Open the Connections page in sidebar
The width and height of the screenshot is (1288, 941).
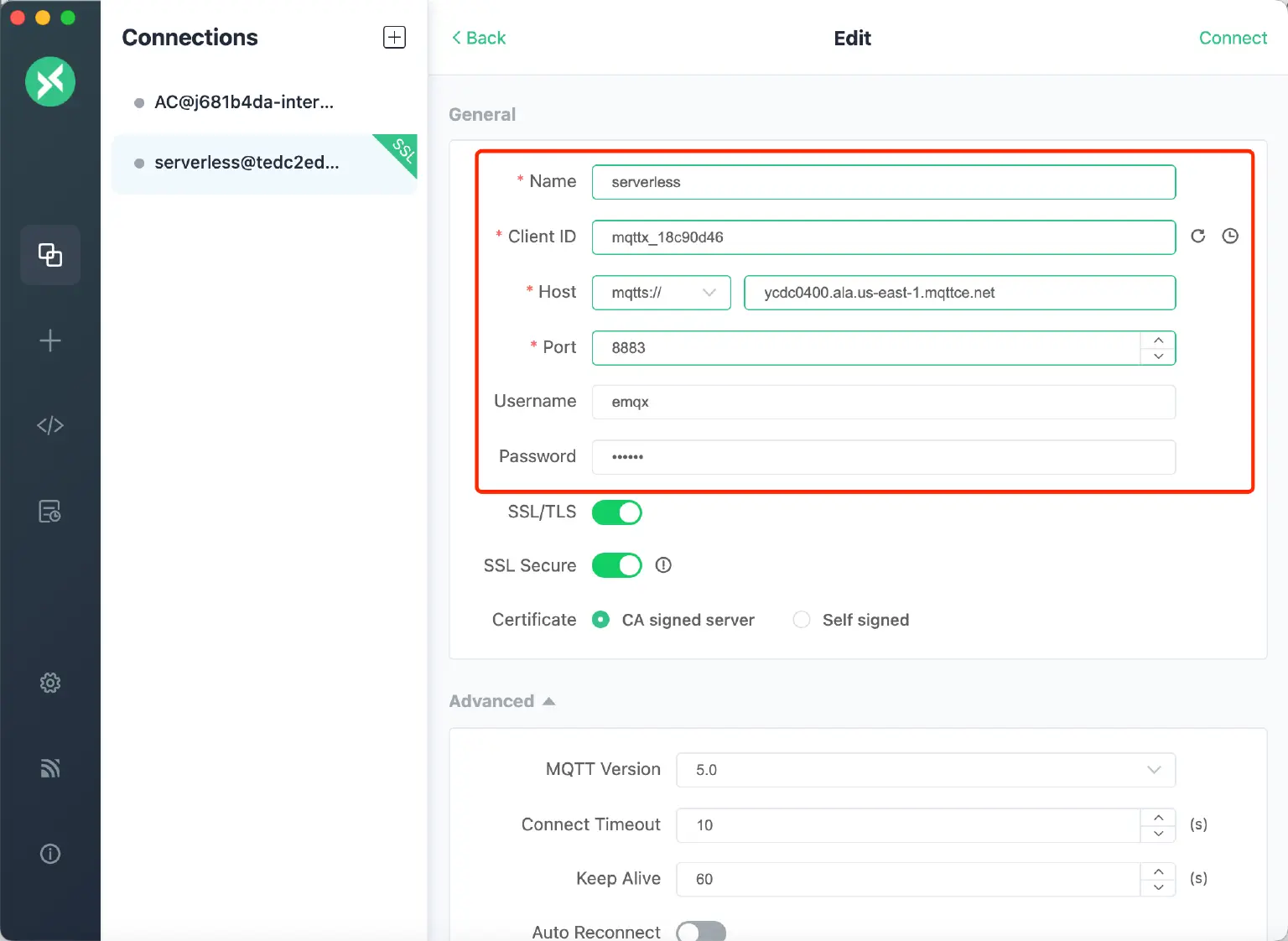(x=50, y=255)
